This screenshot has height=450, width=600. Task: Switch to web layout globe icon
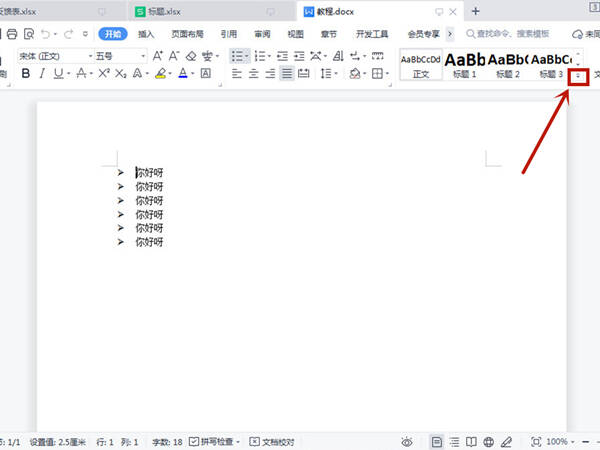pos(488,442)
